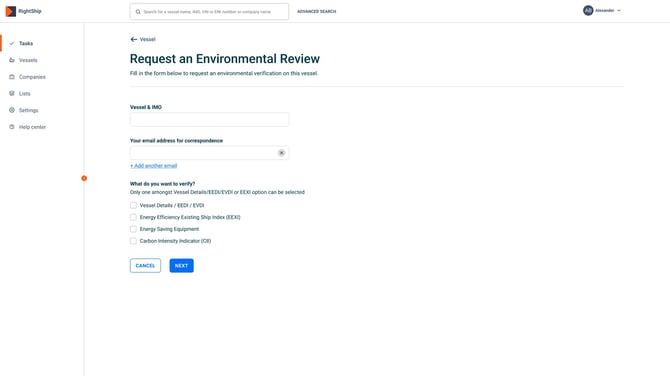The height and width of the screenshot is (376, 670).
Task: Open Help center in the sidebar
Action: (32, 127)
